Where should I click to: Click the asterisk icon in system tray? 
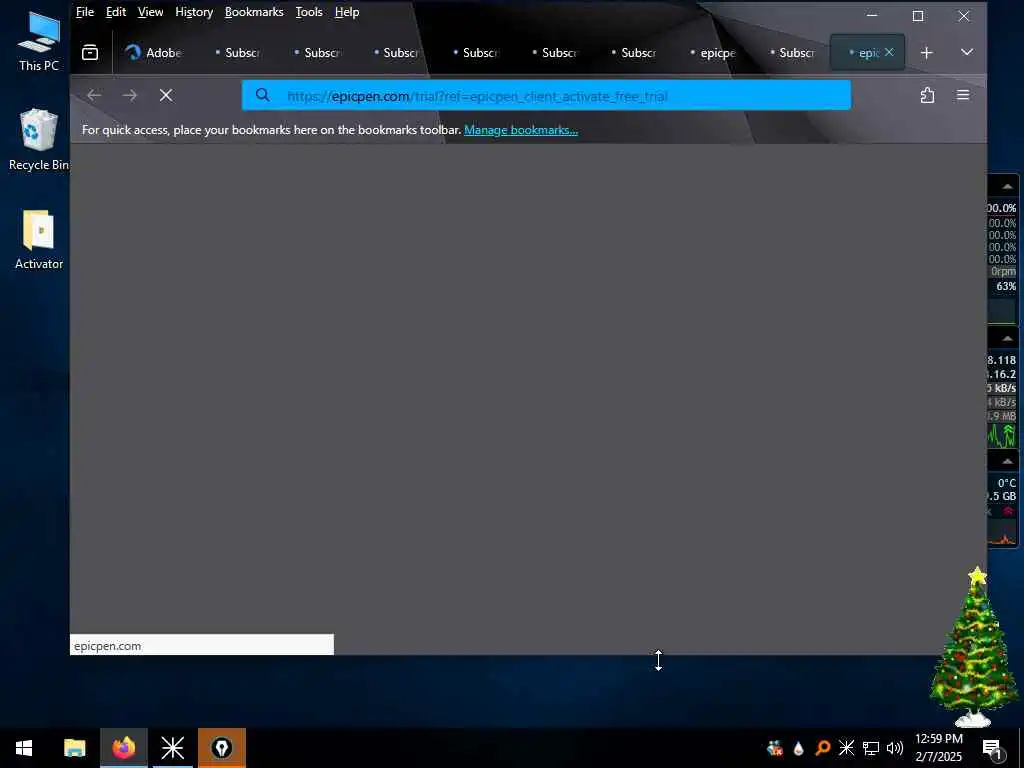[846, 748]
